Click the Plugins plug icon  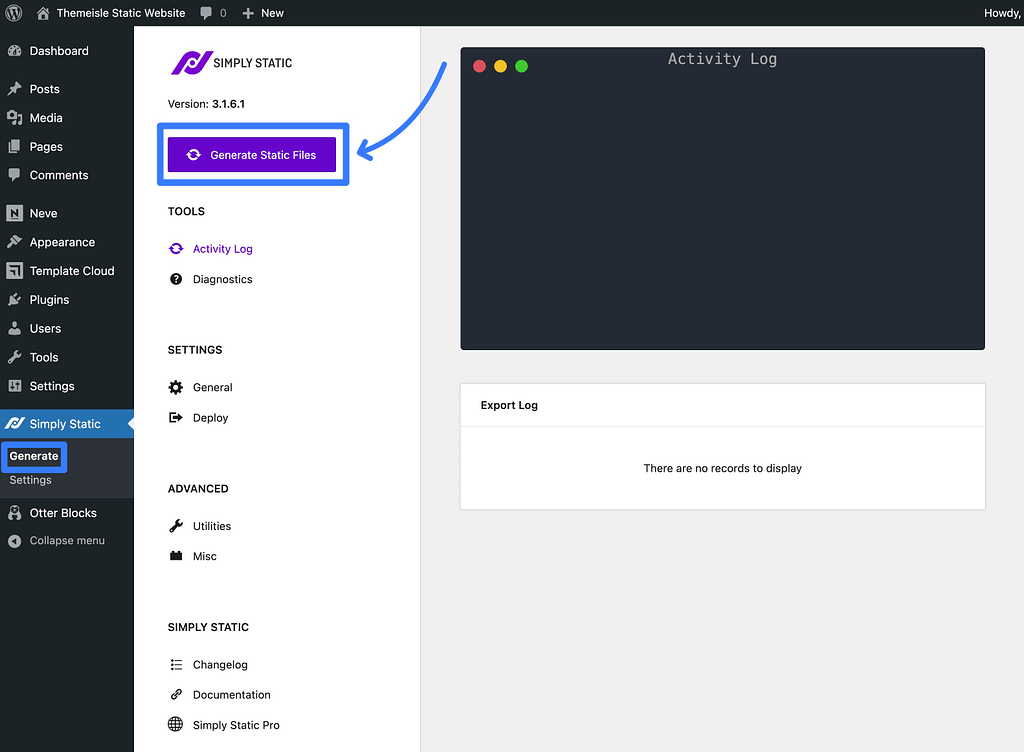coord(16,299)
